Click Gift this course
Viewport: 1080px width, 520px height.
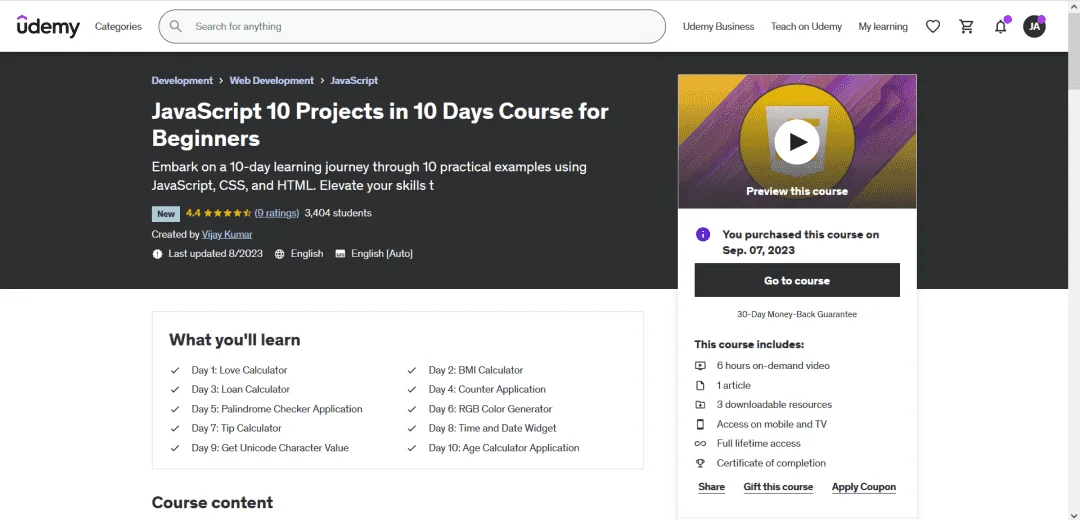click(778, 487)
